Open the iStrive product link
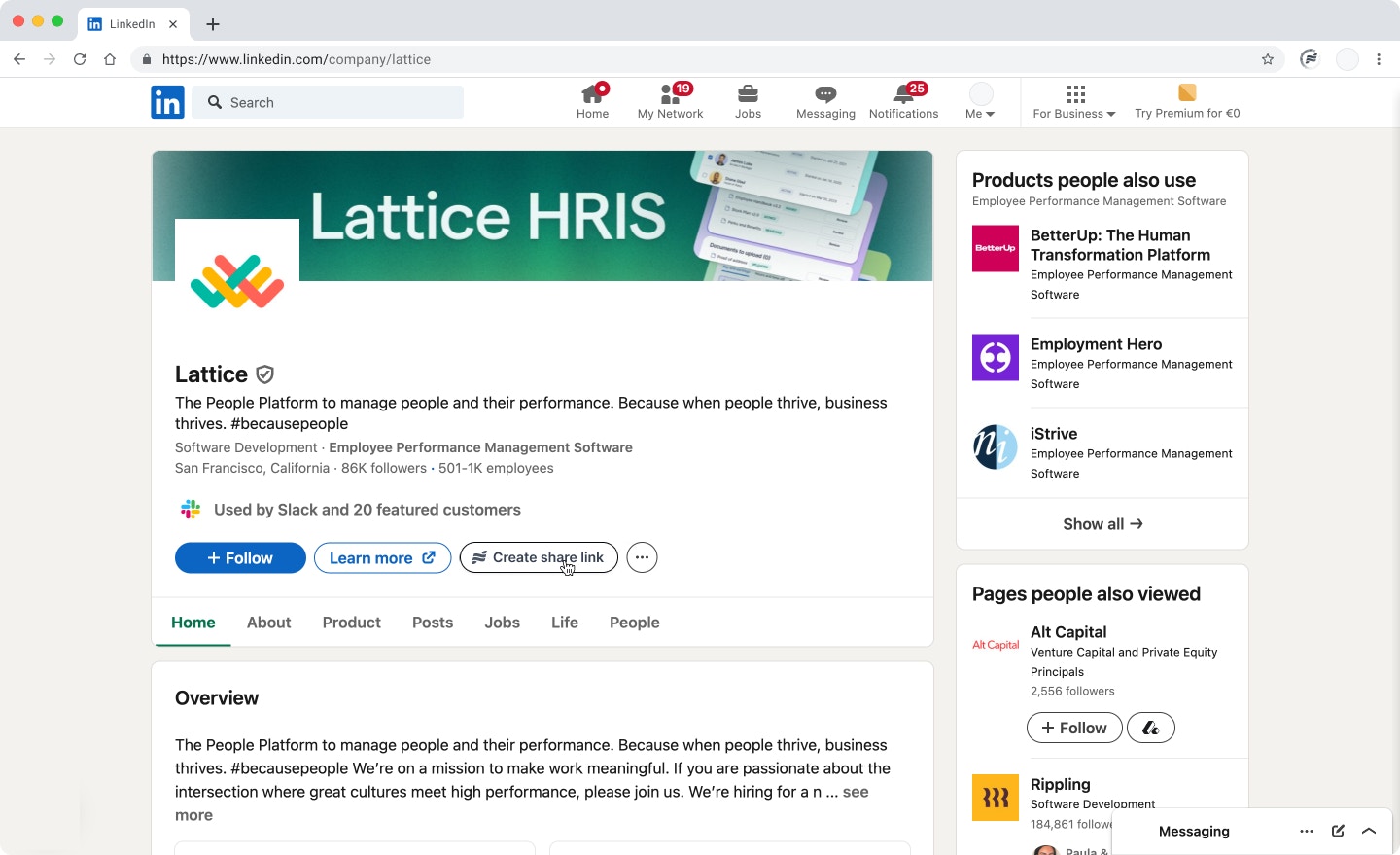The width and height of the screenshot is (1400, 855). click(x=1054, y=434)
